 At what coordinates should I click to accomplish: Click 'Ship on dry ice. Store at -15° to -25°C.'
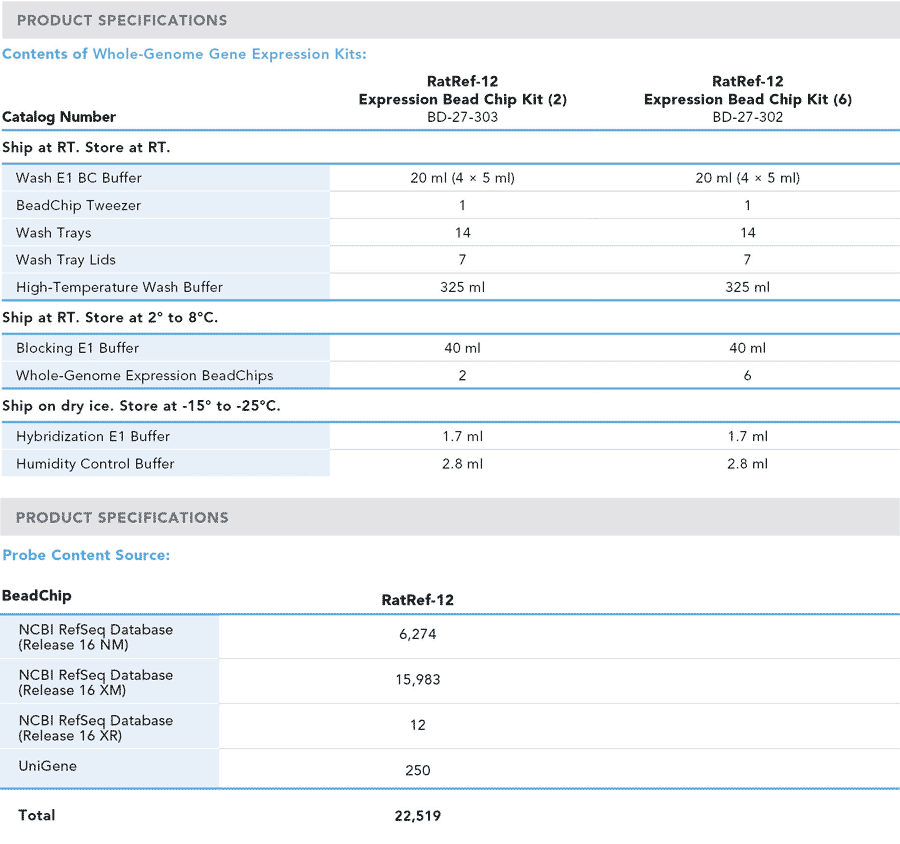coord(141,406)
